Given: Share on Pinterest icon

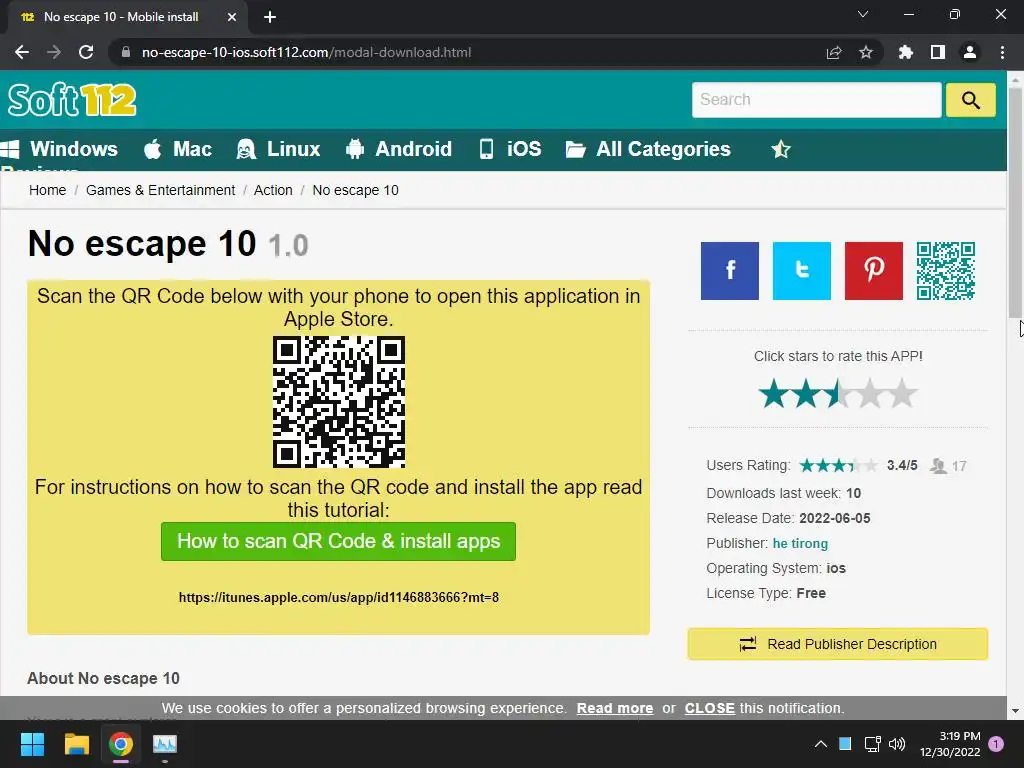Looking at the screenshot, I should point(873,271).
